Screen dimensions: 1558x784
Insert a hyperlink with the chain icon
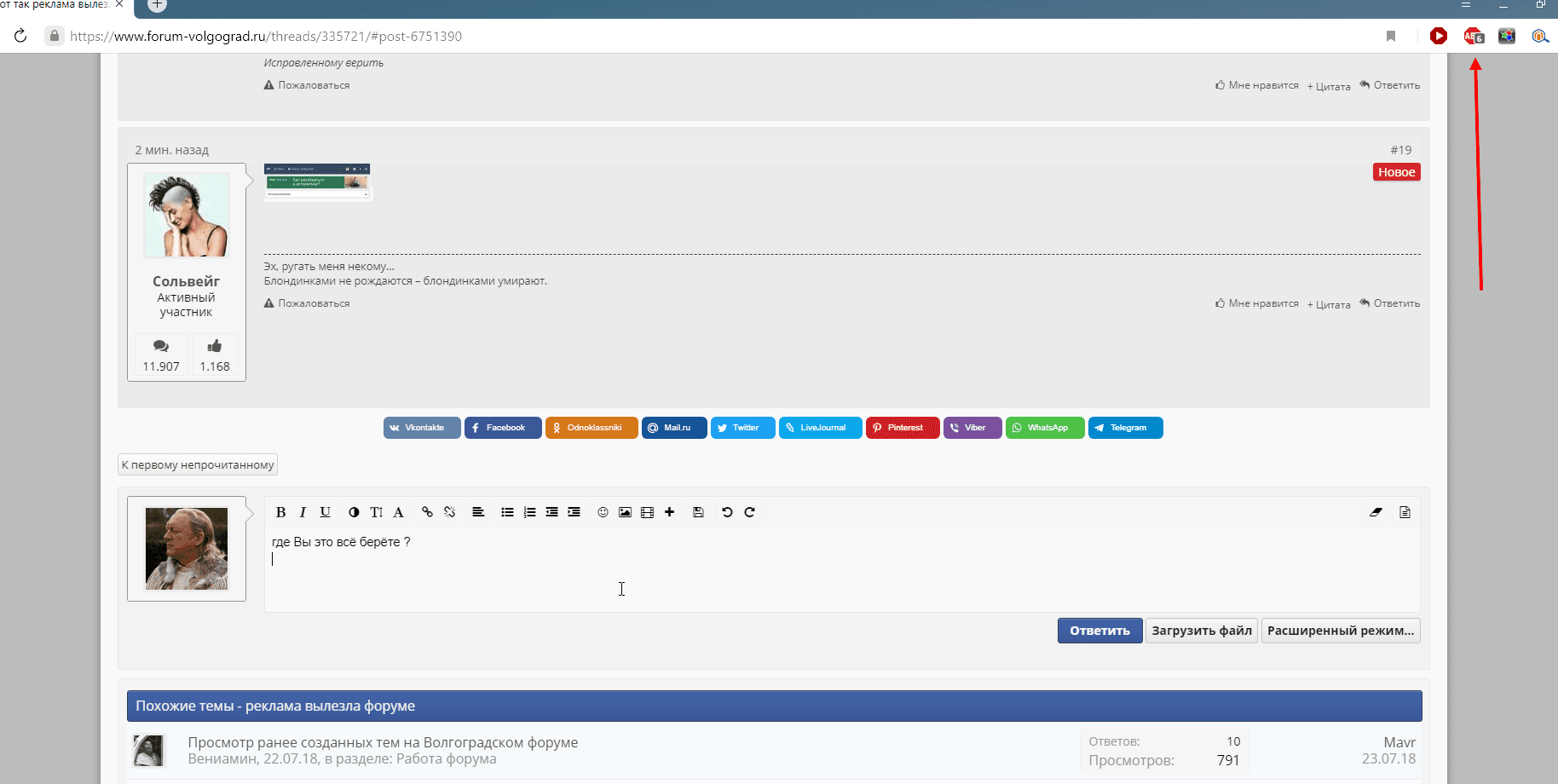pyautogui.click(x=427, y=512)
